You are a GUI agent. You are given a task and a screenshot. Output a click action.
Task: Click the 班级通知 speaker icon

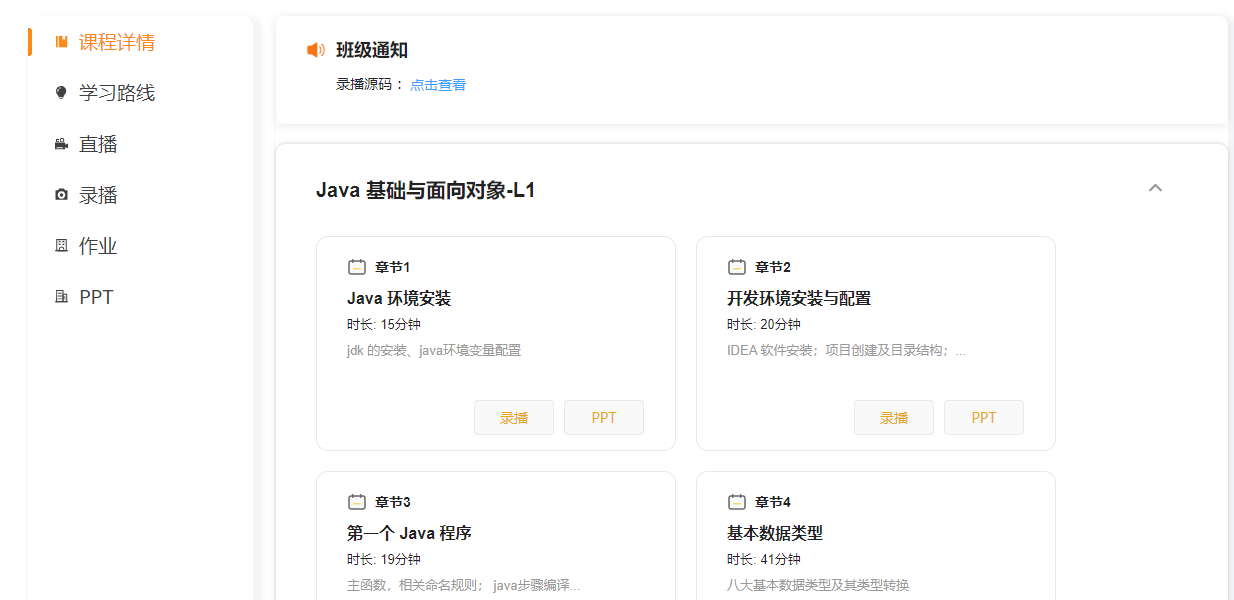[316, 50]
